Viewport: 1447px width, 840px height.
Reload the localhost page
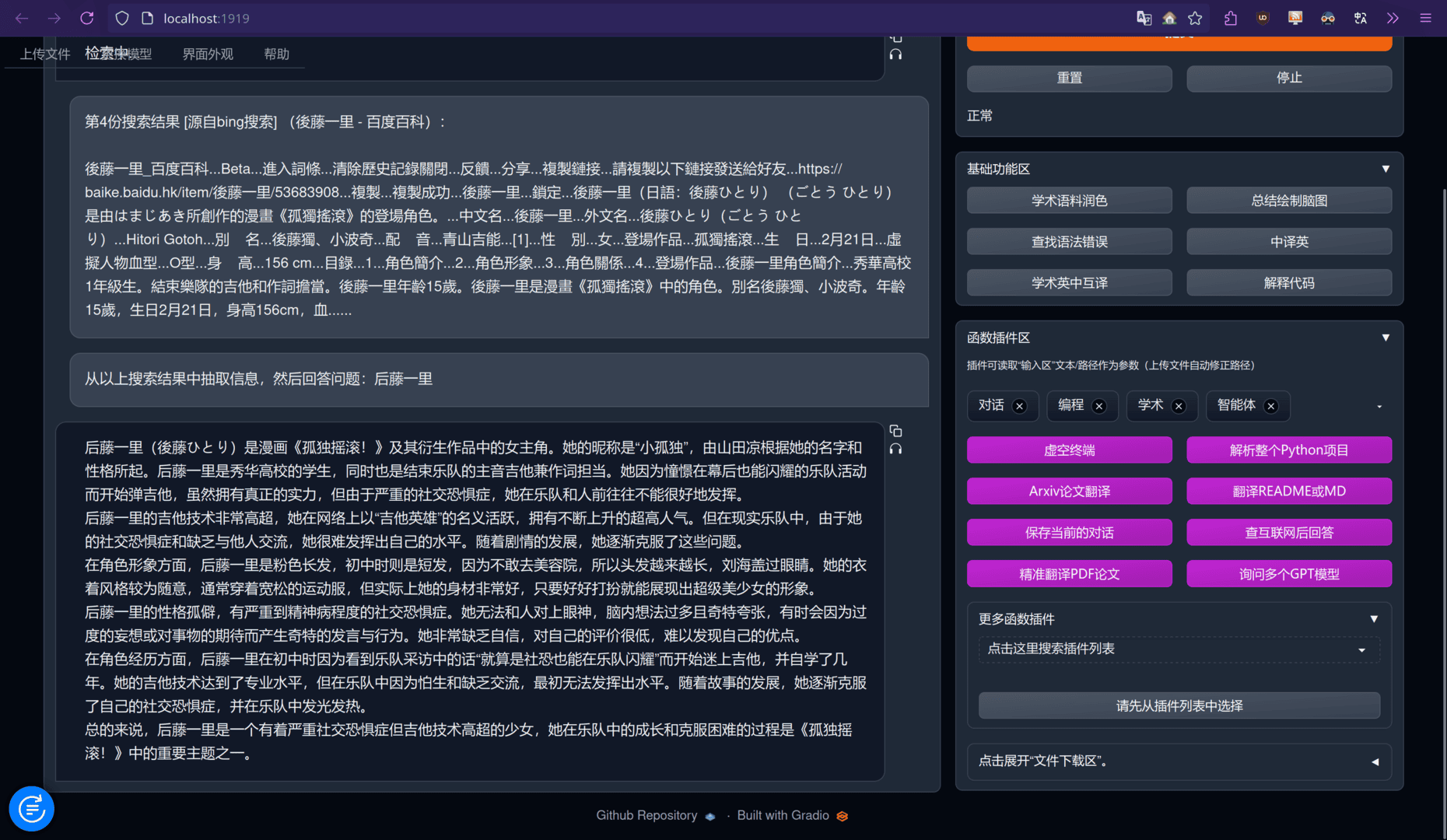click(87, 18)
